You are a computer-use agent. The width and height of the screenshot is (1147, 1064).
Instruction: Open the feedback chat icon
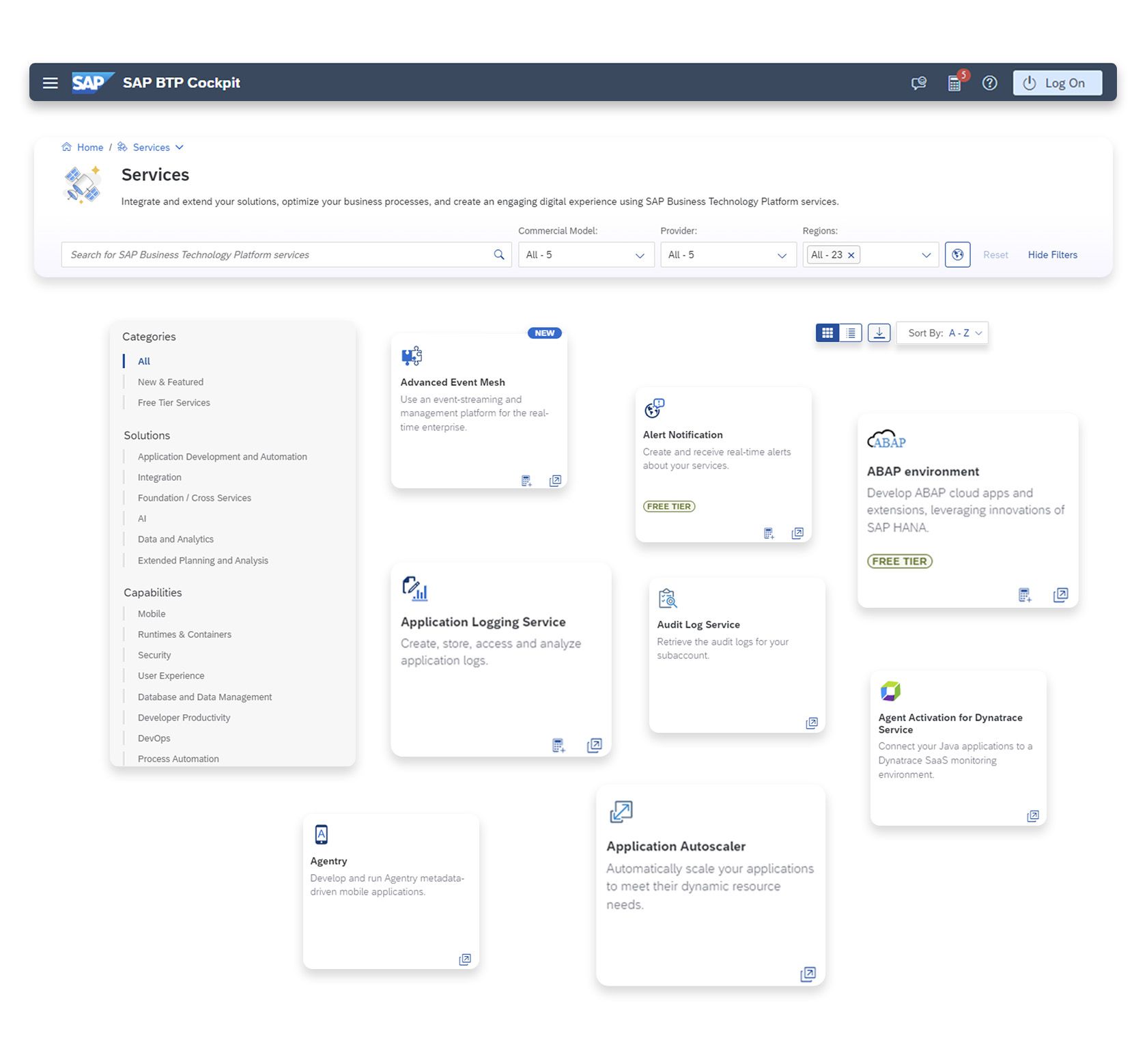pyautogui.click(x=918, y=83)
